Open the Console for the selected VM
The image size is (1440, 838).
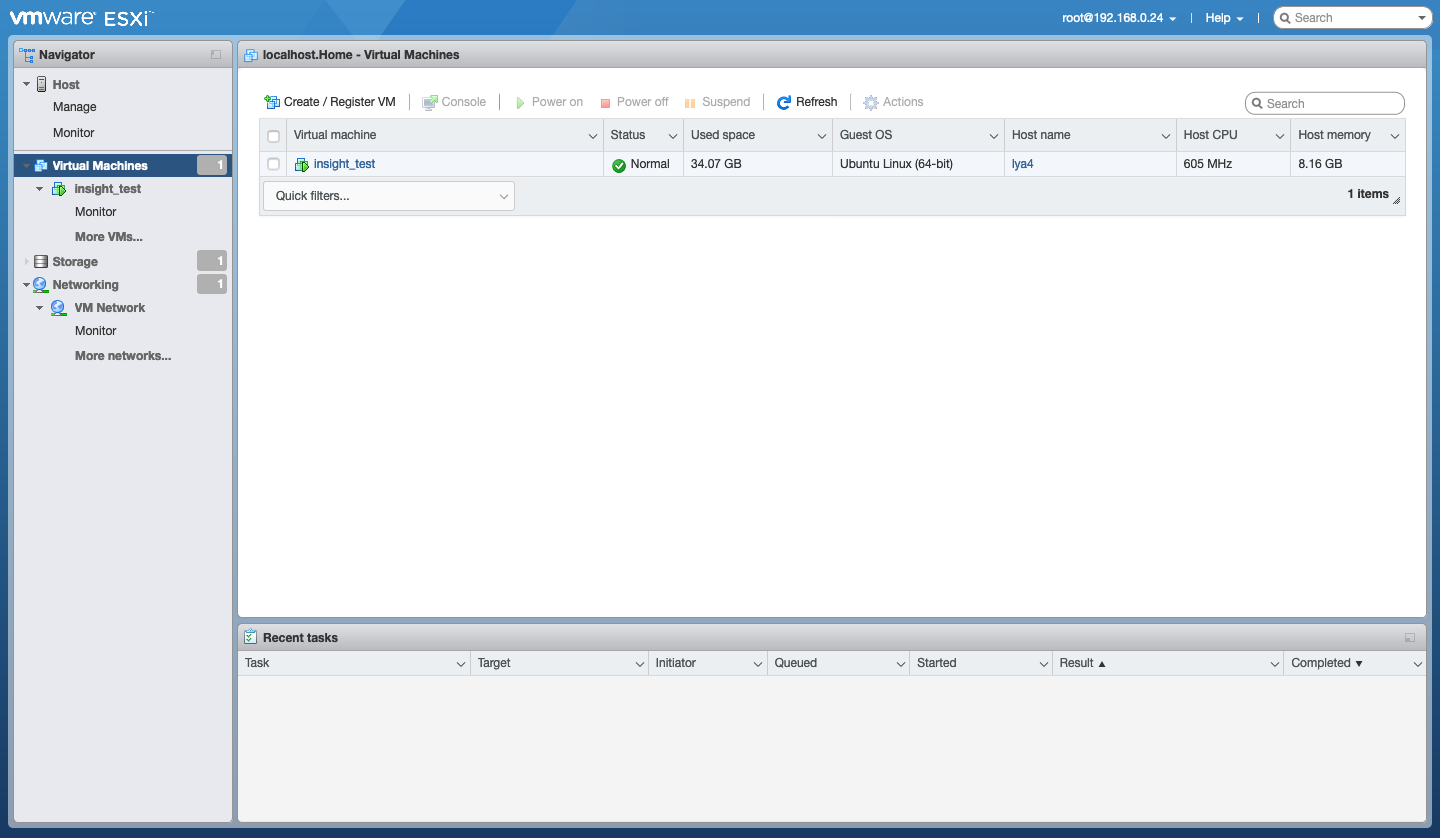430,101
